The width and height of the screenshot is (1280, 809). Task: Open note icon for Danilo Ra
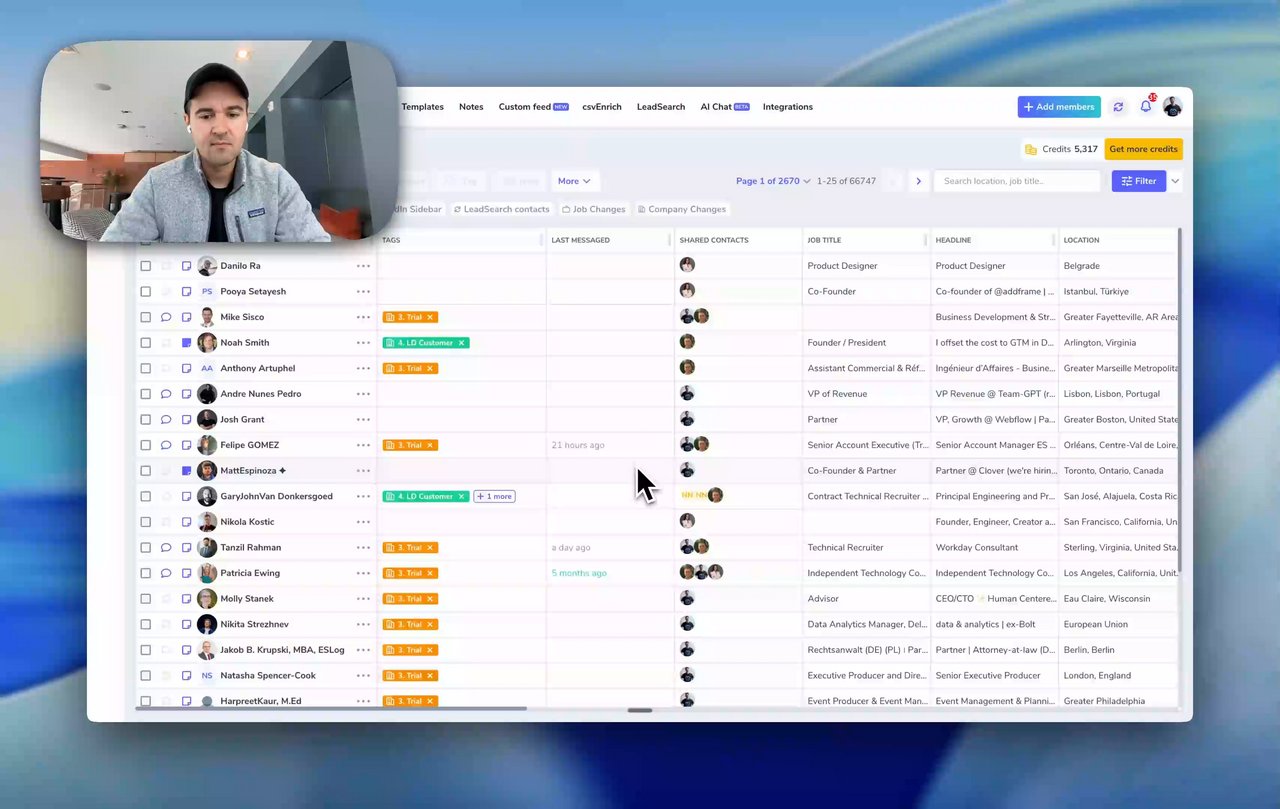tap(186, 266)
